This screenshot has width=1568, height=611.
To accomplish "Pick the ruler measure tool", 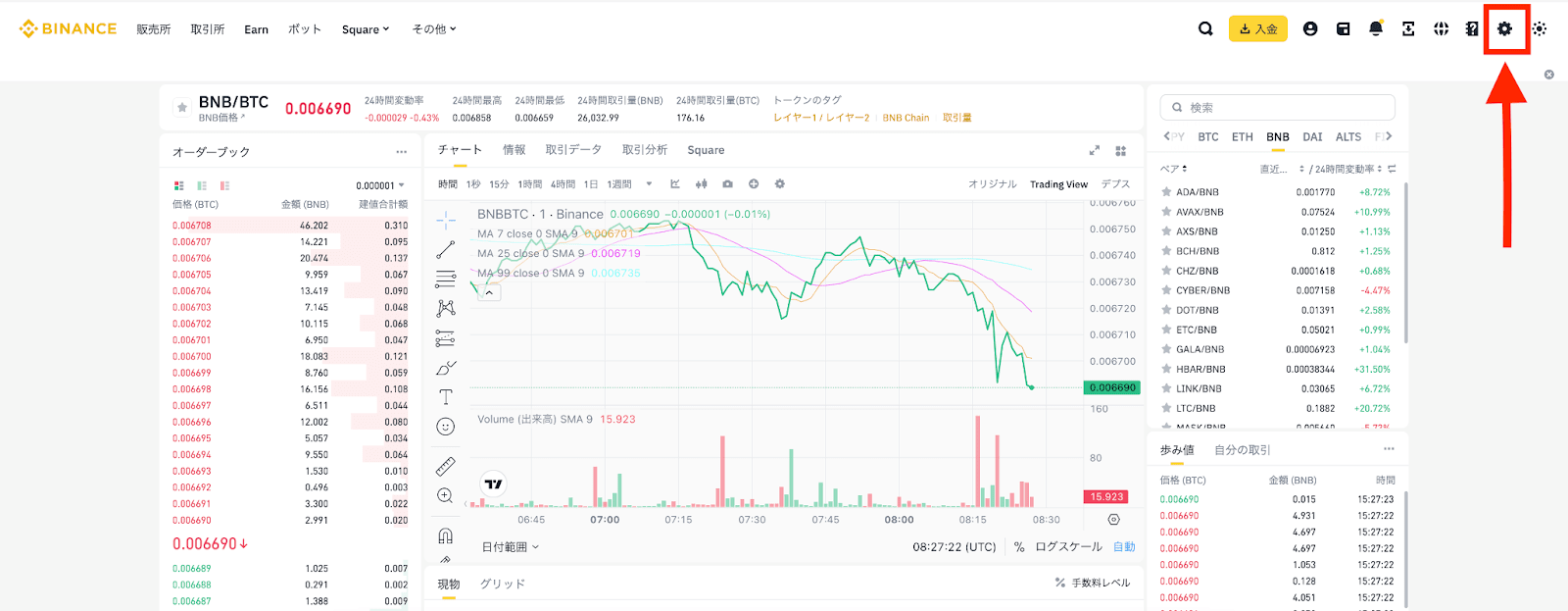I will click(446, 466).
